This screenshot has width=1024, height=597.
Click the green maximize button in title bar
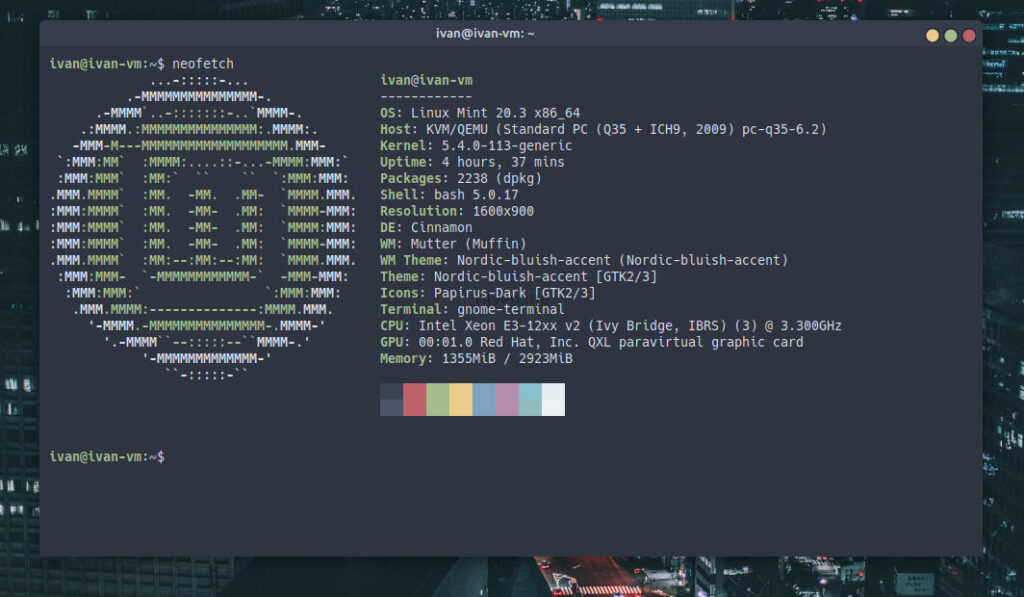[x=950, y=35]
